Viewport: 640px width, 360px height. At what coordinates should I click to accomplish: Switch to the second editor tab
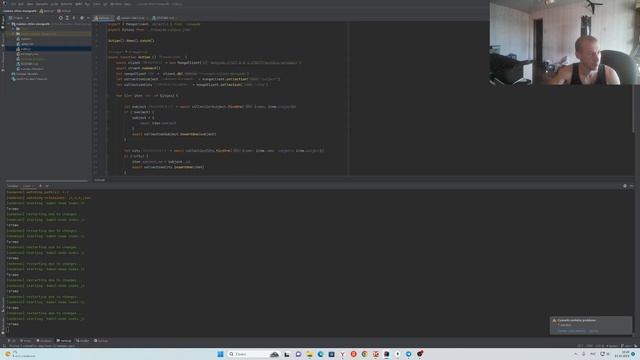pyautogui.click(x=133, y=18)
